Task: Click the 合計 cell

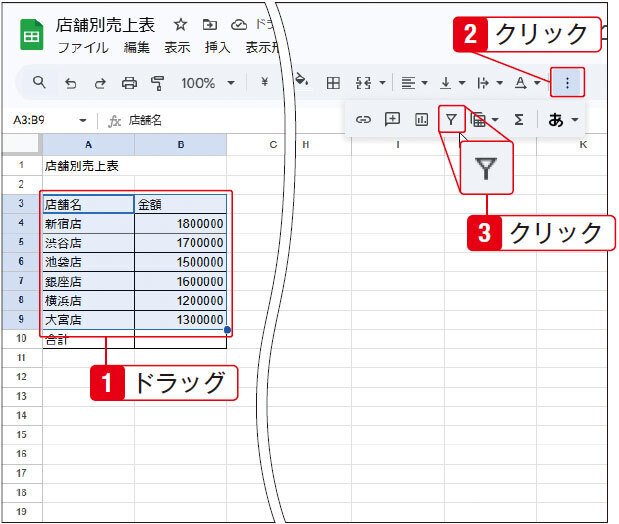Action: click(88, 339)
